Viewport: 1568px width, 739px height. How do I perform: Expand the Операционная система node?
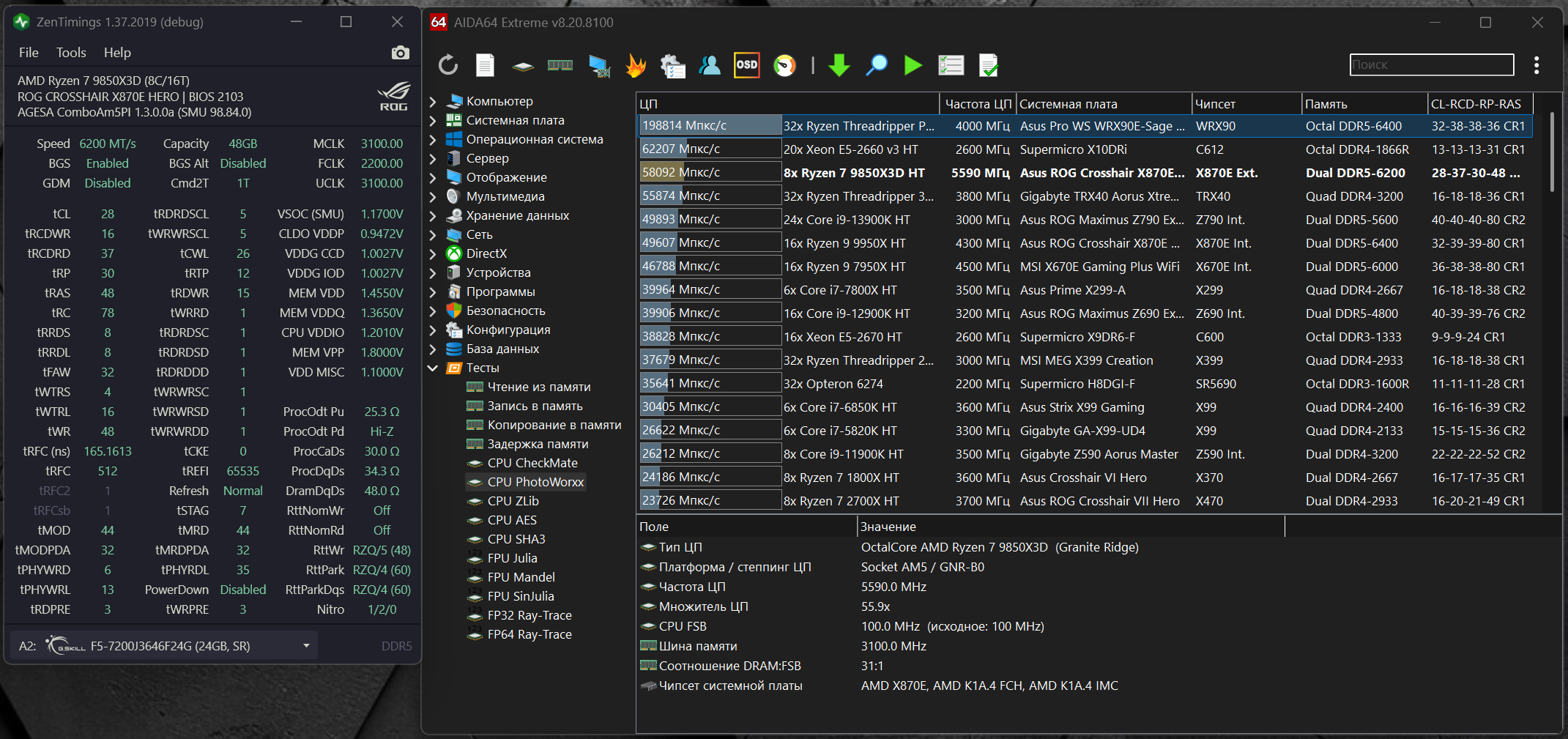pos(433,139)
